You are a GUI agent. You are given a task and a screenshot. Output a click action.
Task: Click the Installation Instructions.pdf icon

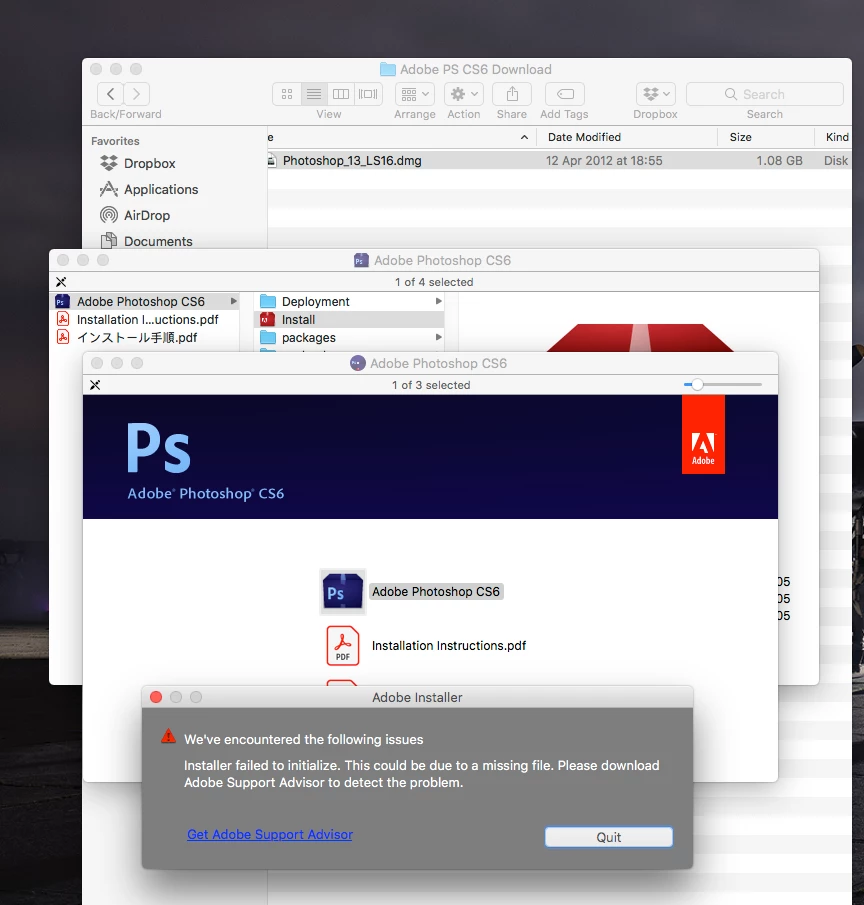click(x=343, y=646)
